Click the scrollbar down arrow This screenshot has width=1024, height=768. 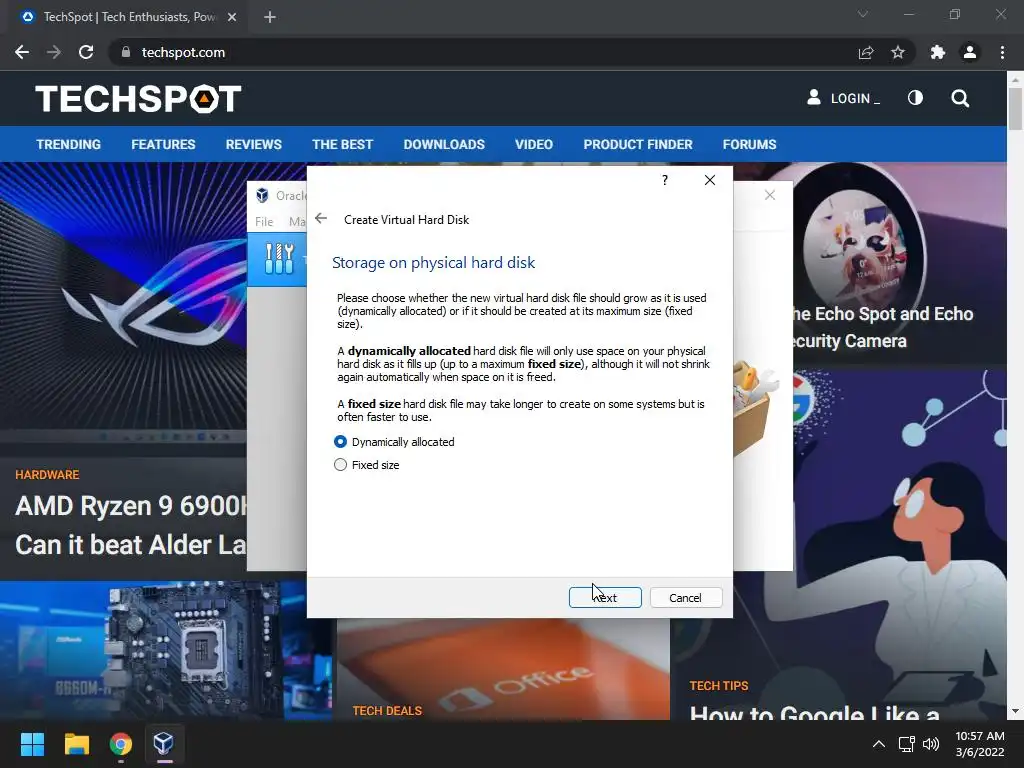click(x=1015, y=711)
